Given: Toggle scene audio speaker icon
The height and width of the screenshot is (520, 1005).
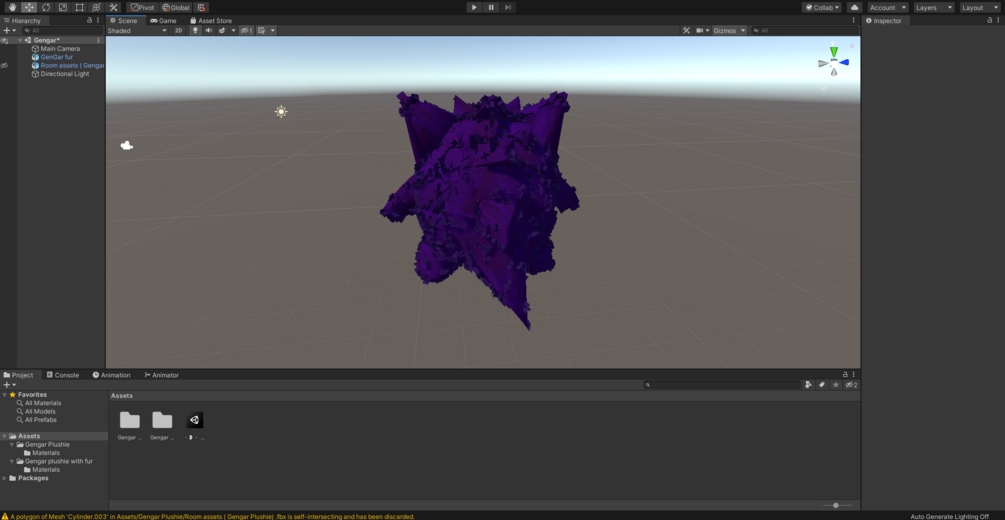Looking at the screenshot, I should pyautogui.click(x=208, y=30).
